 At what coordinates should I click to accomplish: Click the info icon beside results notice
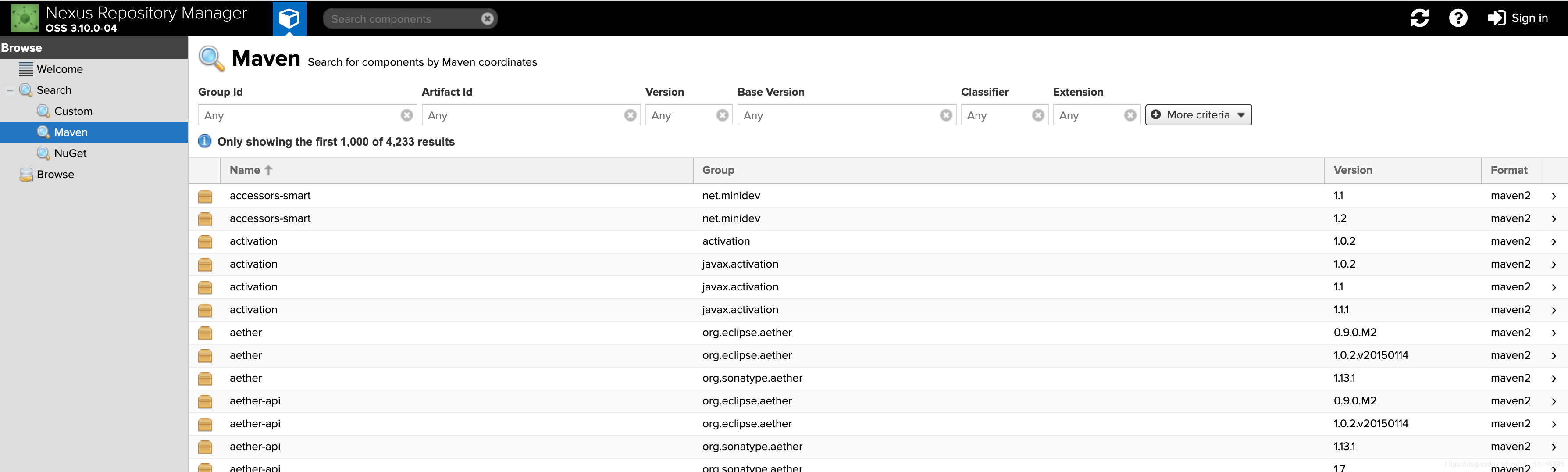point(204,141)
